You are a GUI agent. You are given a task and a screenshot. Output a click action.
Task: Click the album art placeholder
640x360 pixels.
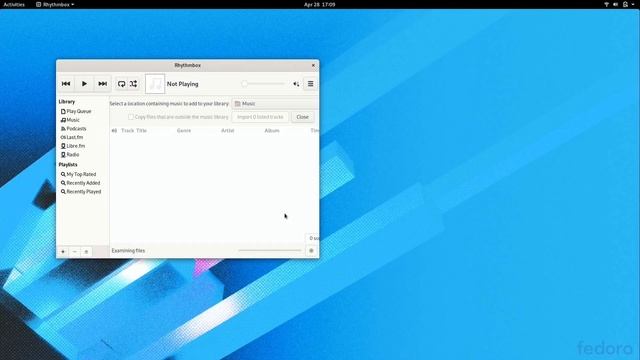155,84
